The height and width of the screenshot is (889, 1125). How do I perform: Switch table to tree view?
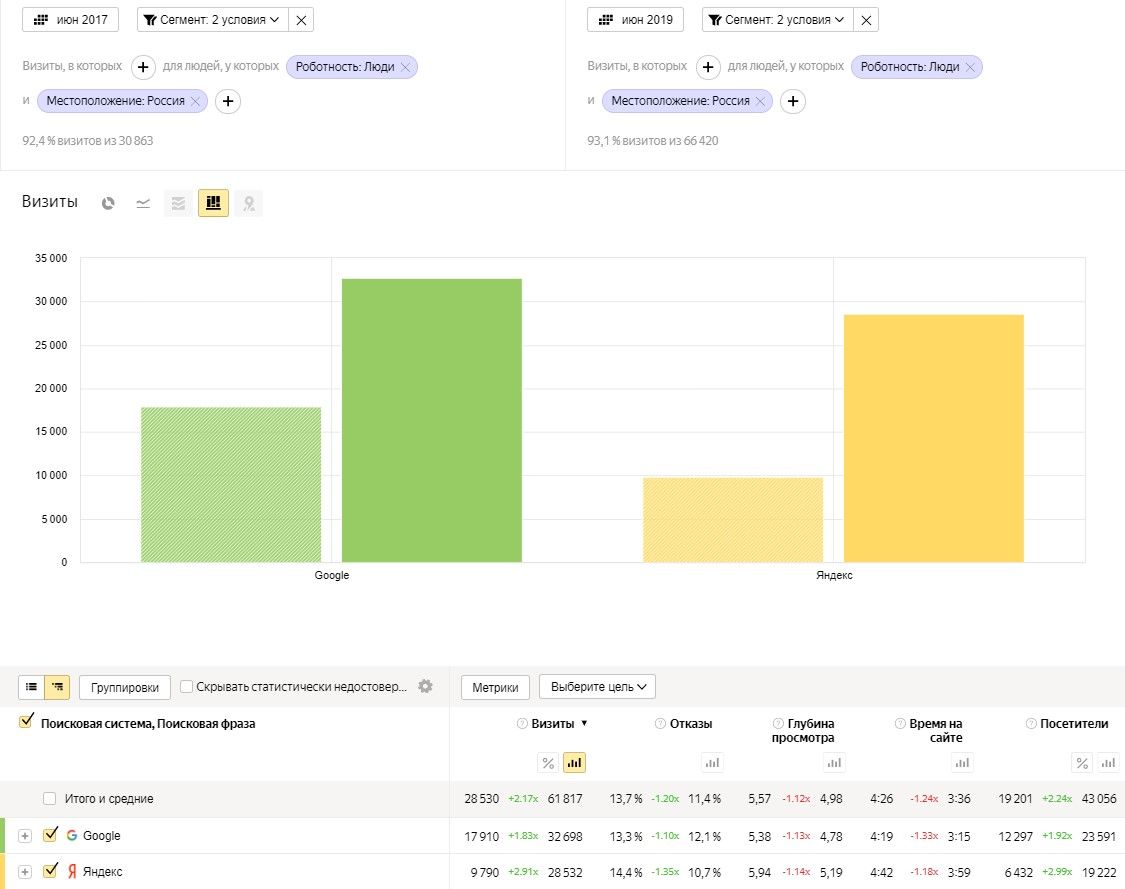57,687
